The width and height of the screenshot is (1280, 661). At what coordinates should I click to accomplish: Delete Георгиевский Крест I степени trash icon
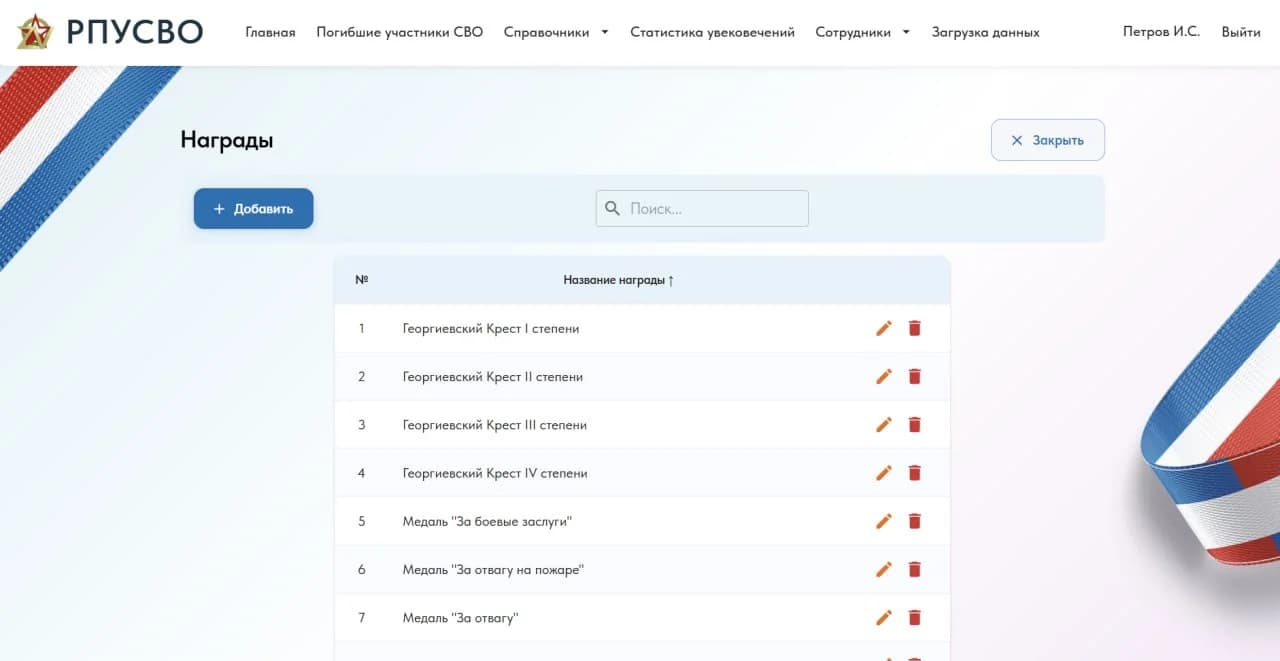tap(914, 328)
